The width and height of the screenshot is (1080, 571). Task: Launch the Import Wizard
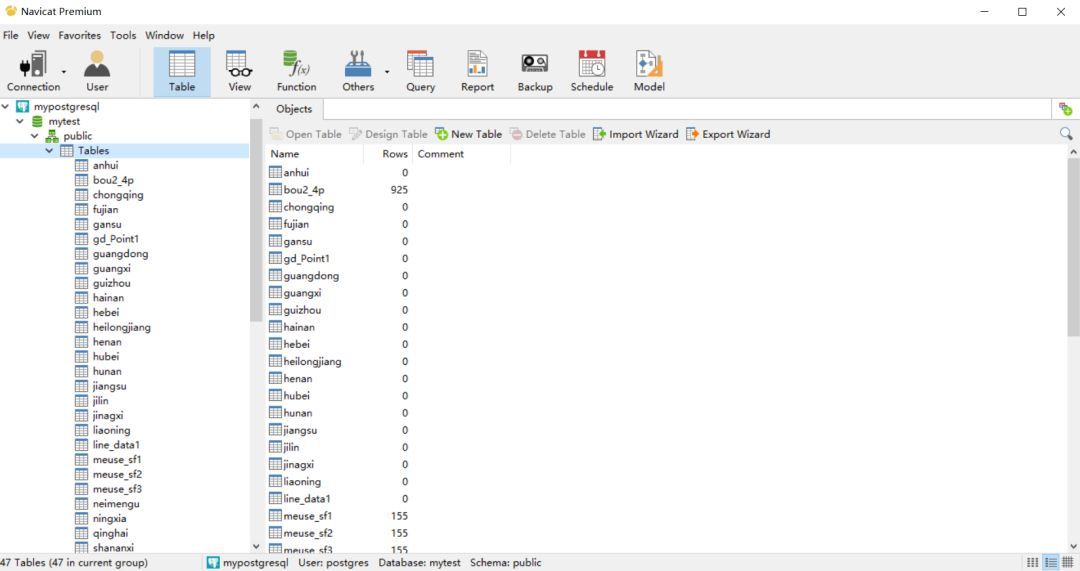click(x=636, y=134)
